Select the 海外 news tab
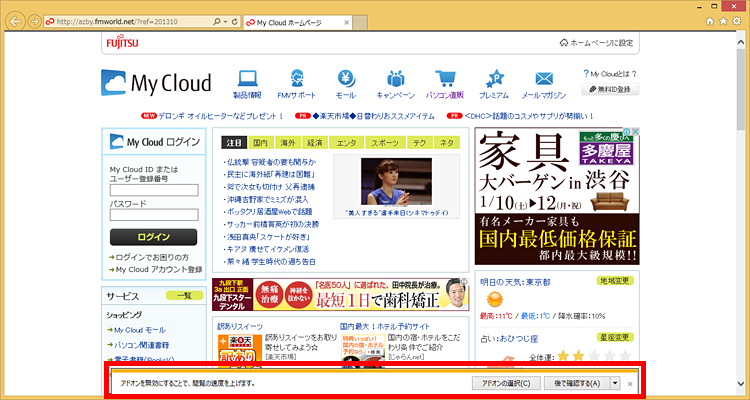 pyautogui.click(x=287, y=143)
